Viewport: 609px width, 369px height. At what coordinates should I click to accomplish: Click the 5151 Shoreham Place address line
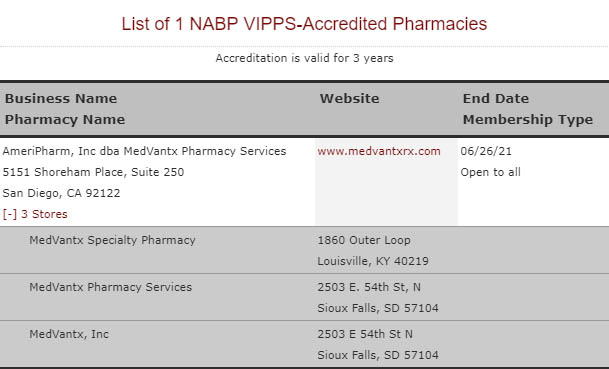(93, 172)
